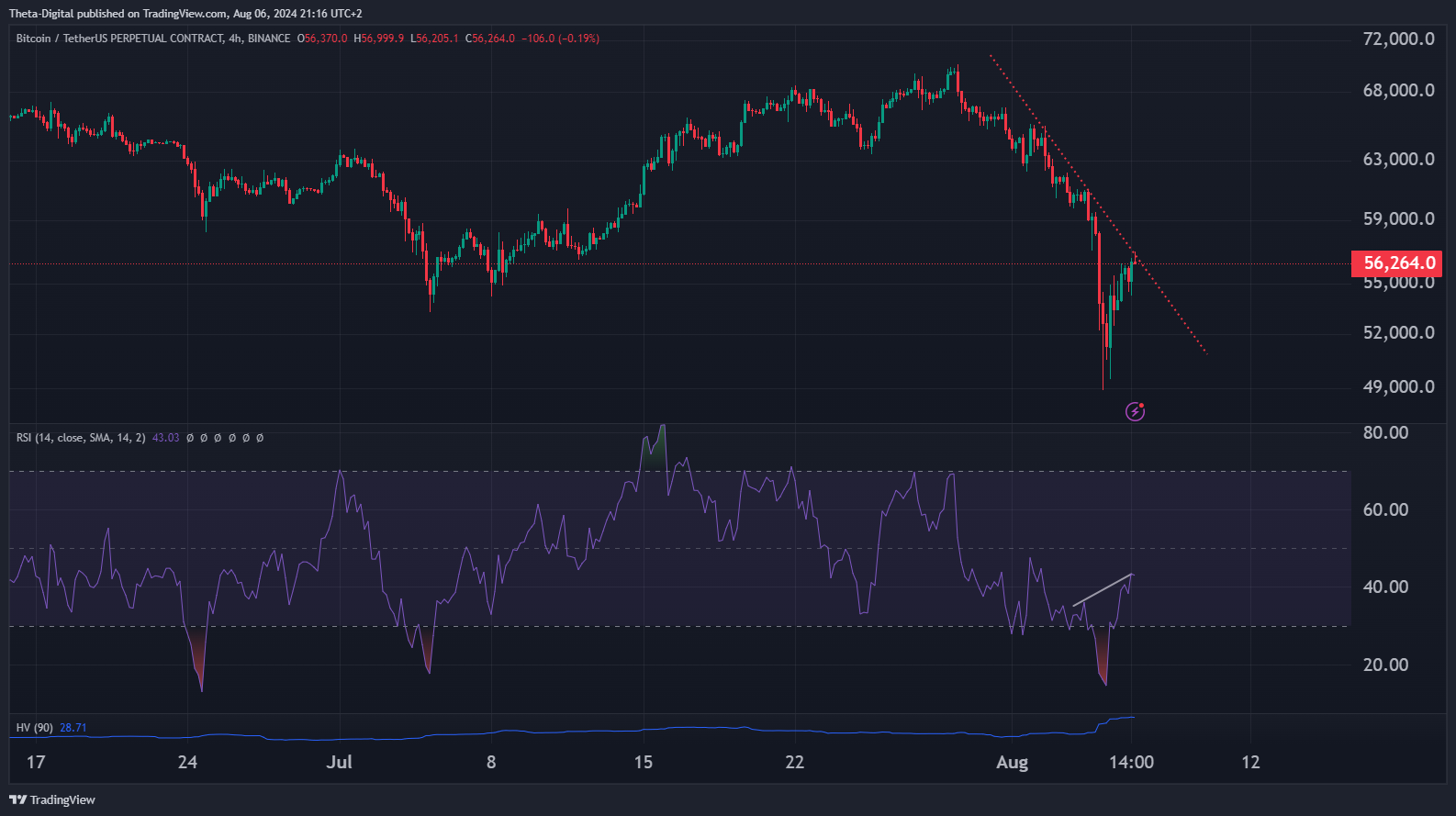Click the 68,000.0 price axis label
The height and width of the screenshot is (816, 1456).
(1398, 90)
